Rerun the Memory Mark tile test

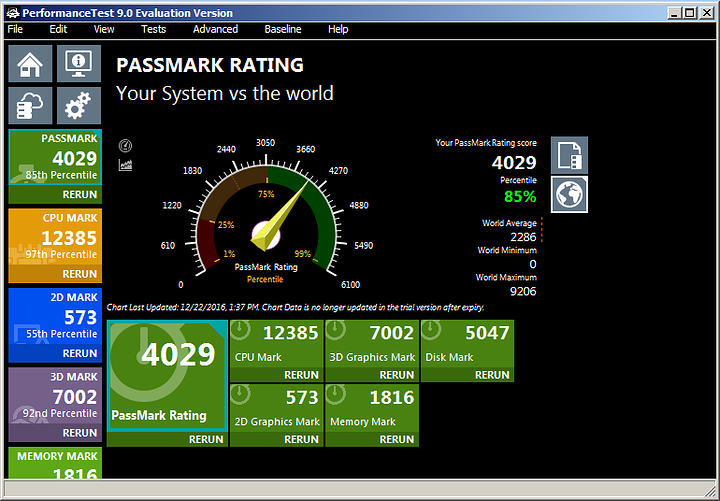tap(397, 439)
